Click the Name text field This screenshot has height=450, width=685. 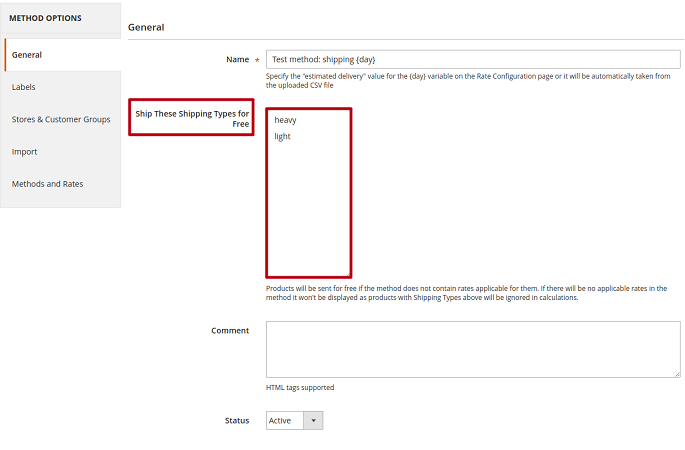[472, 59]
